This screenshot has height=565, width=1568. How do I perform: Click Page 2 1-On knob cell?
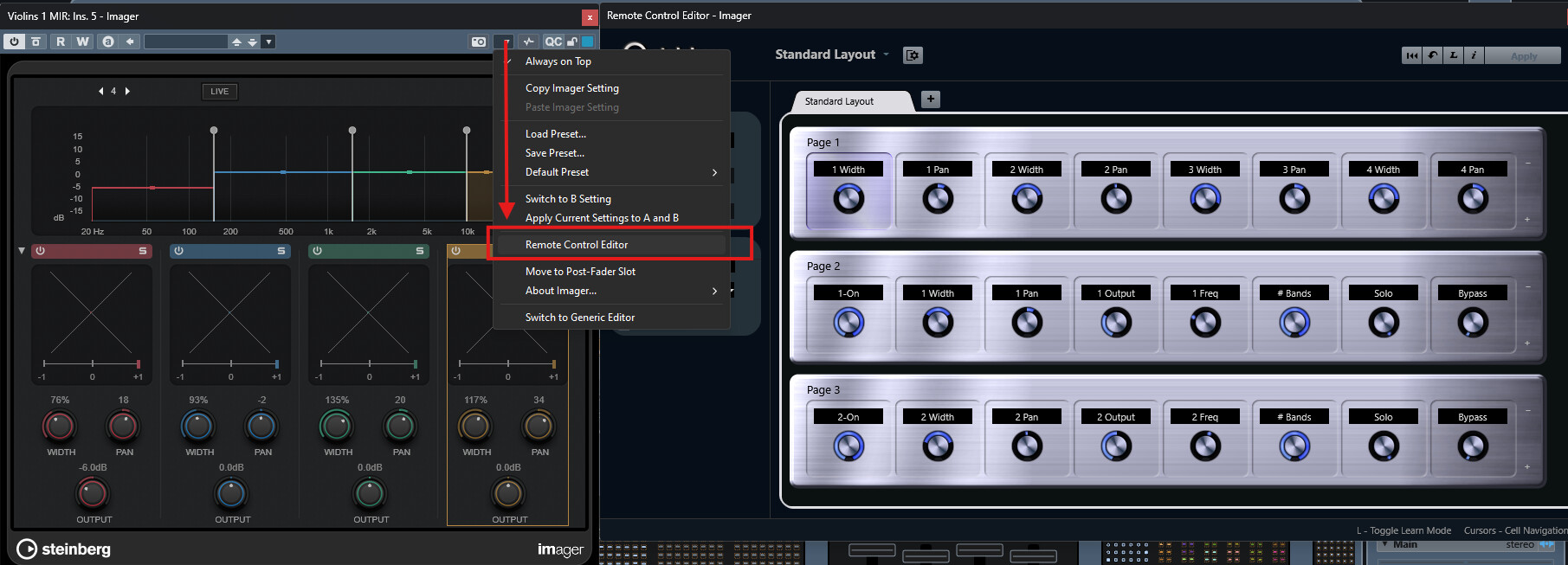pos(849,315)
